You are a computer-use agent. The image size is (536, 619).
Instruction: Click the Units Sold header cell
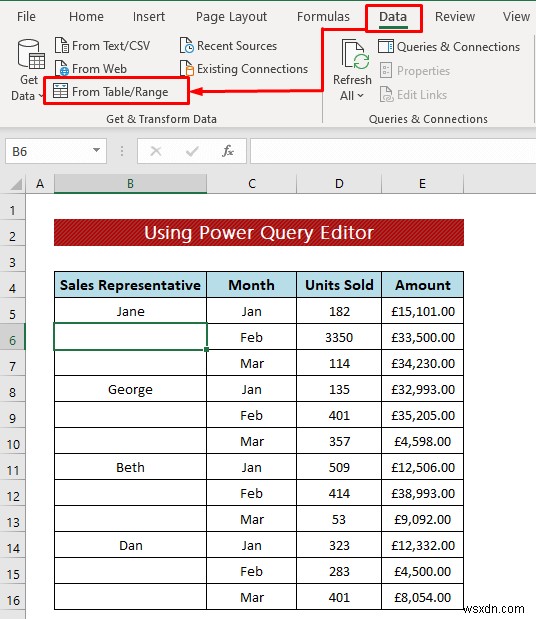339,285
